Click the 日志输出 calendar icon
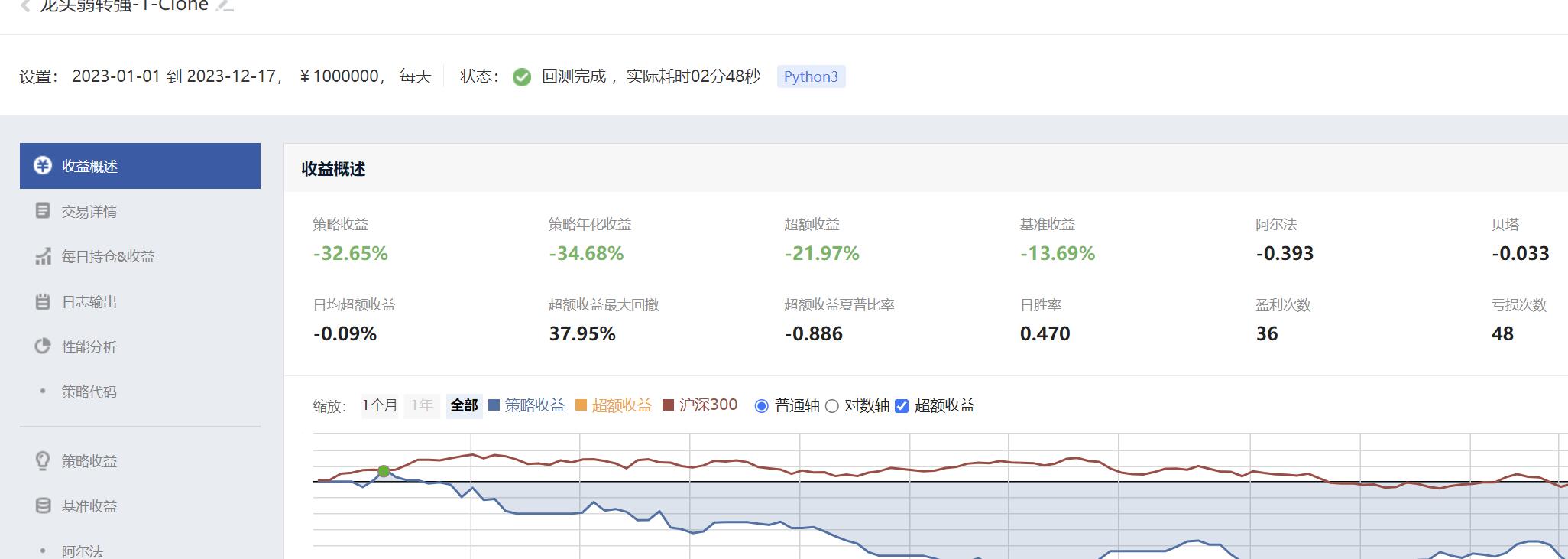 point(43,301)
